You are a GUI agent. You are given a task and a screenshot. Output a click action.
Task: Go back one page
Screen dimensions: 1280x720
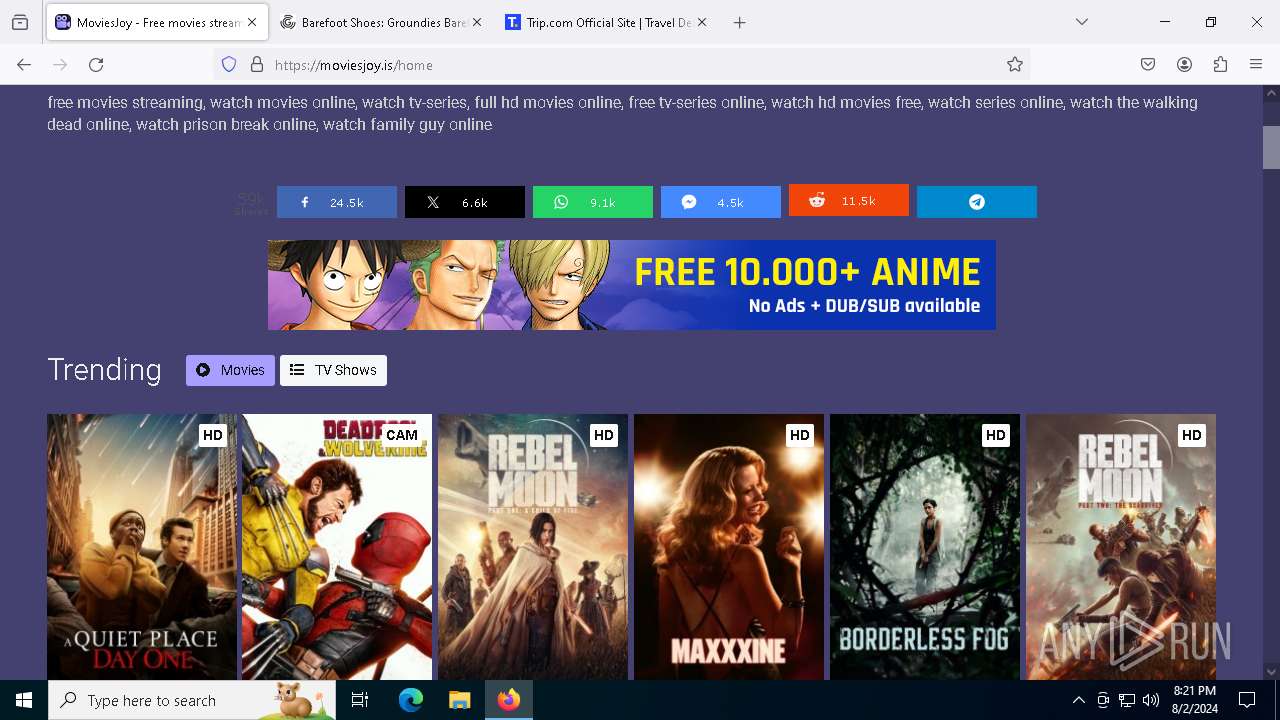[24, 65]
